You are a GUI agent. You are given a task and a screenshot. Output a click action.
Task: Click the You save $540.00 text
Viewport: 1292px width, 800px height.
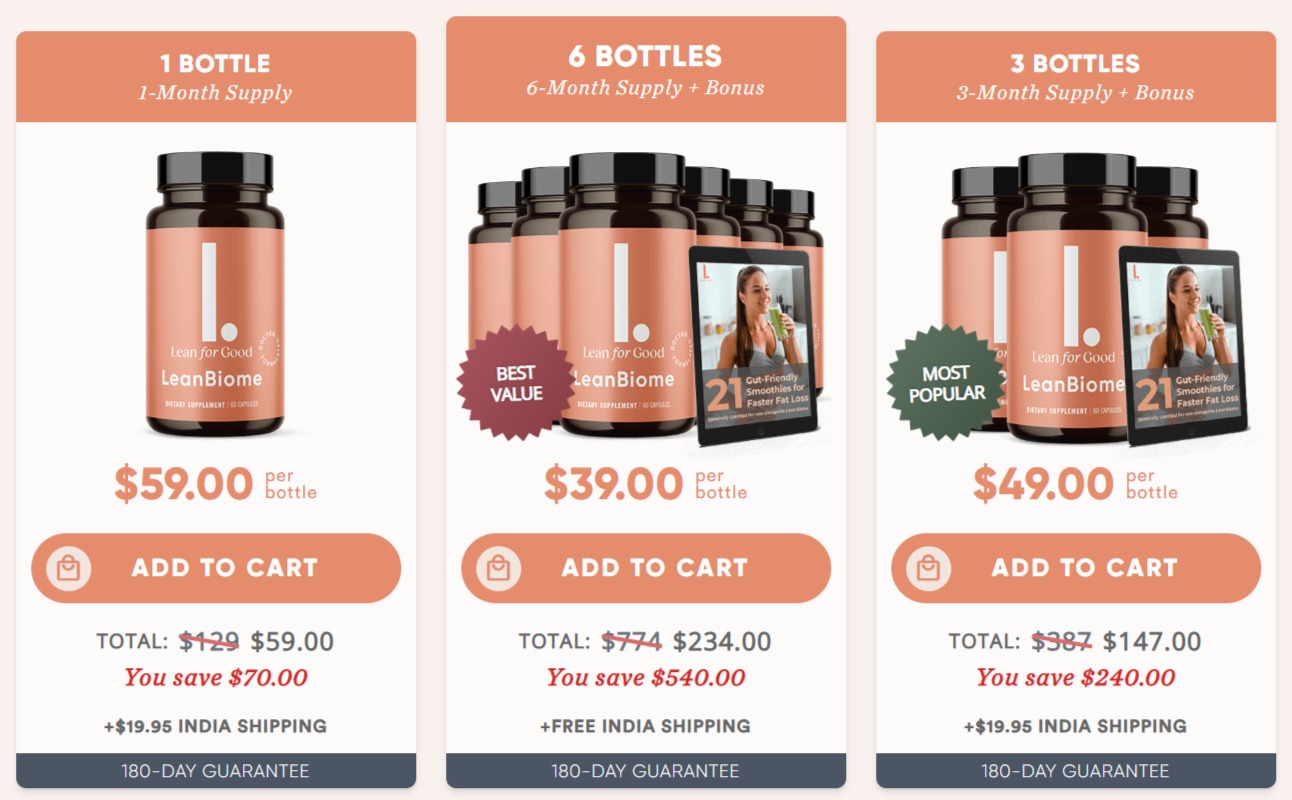click(646, 677)
